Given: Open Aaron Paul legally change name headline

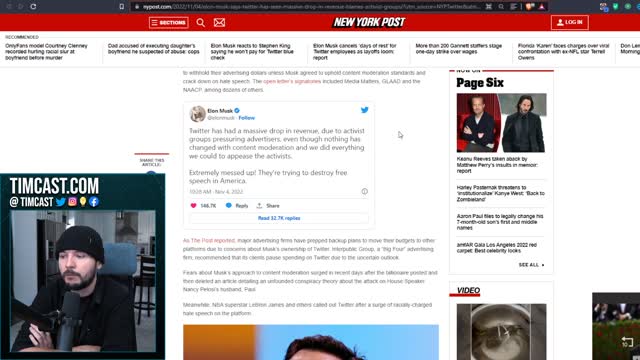Looking at the screenshot, I should [500, 222].
